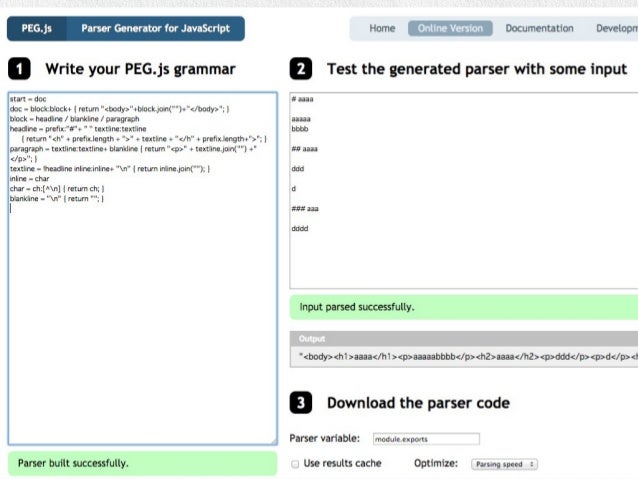This screenshot has width=638, height=479.
Task: Open the Home tab
Action: pyautogui.click(x=382, y=28)
